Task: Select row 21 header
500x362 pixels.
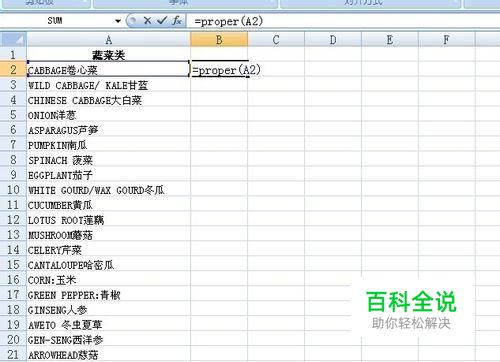Action: point(13,354)
